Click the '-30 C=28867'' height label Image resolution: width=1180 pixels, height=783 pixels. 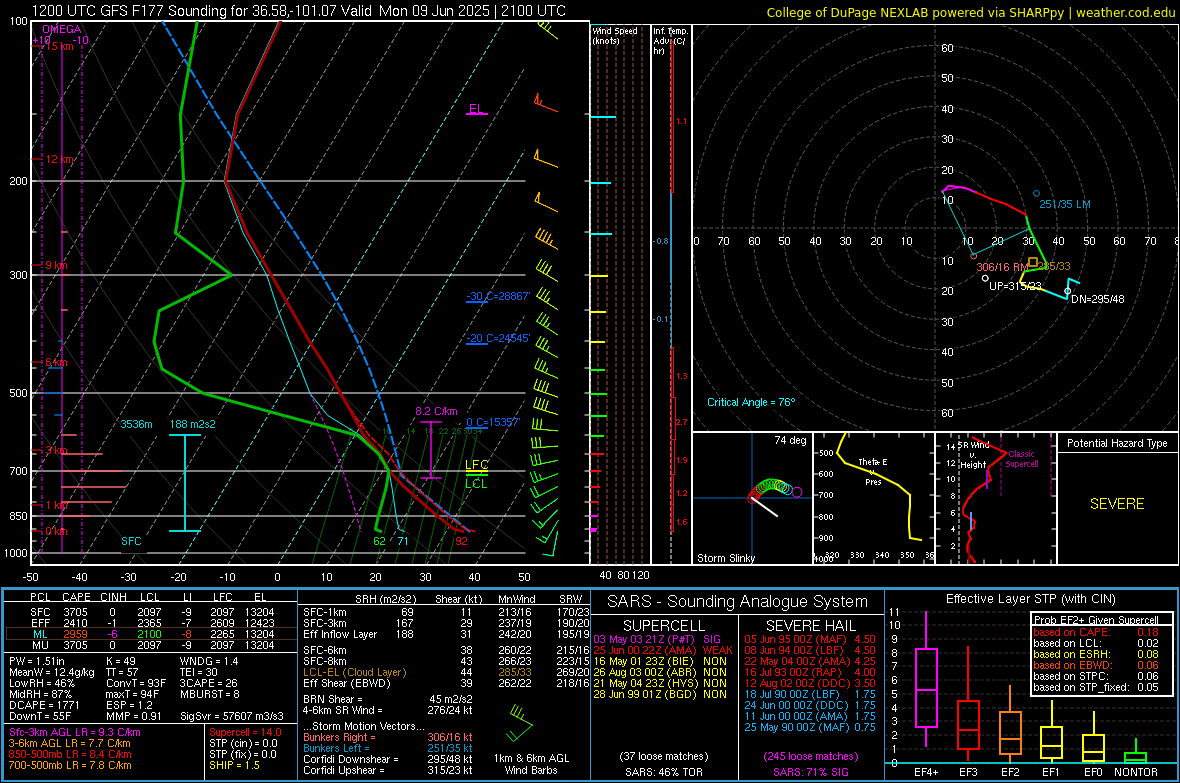pos(498,296)
